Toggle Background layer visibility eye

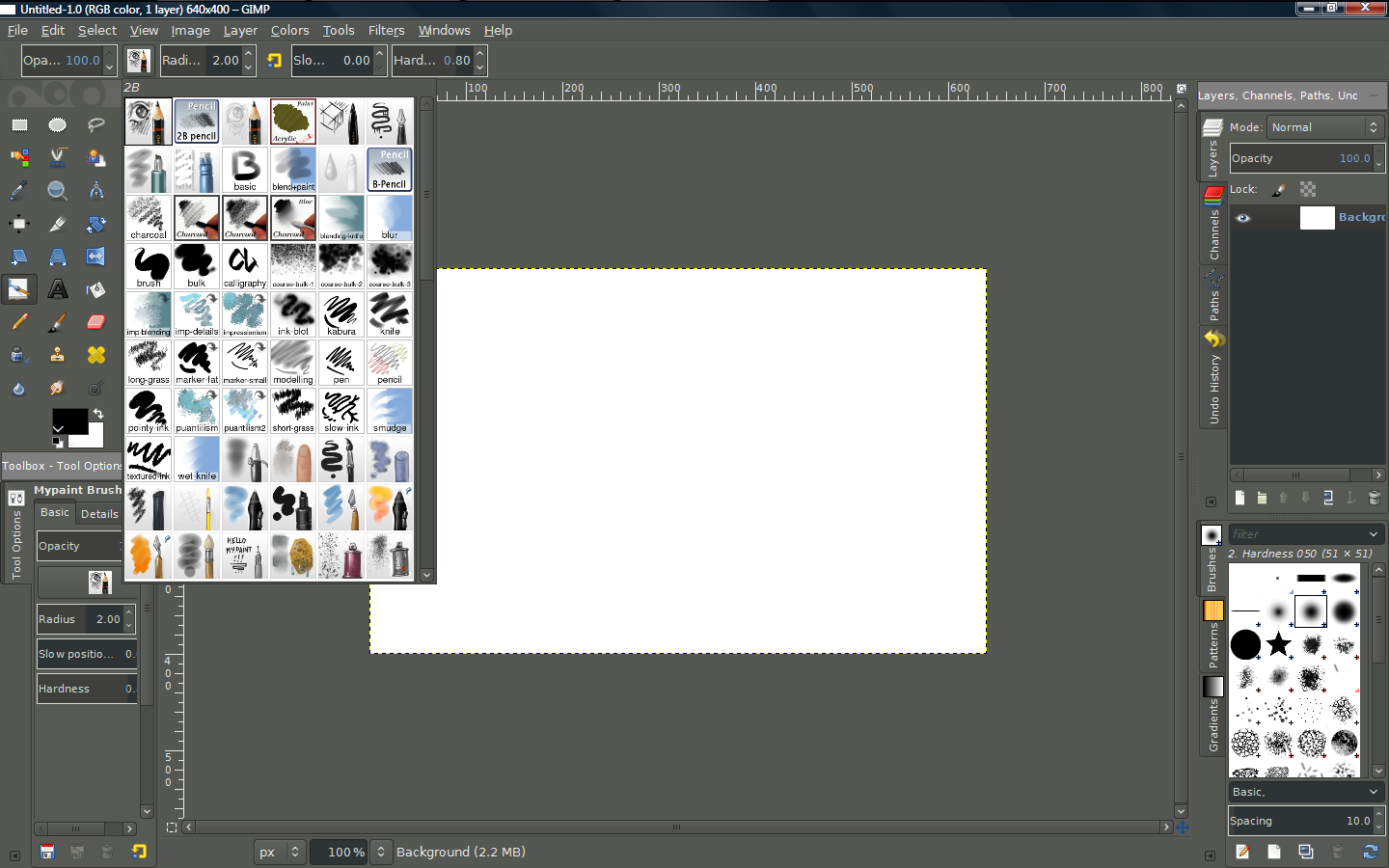tap(1243, 218)
